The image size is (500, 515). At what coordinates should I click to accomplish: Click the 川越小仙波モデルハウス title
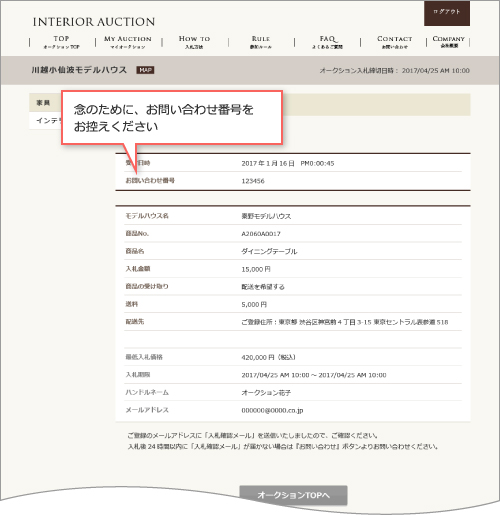tap(79, 70)
